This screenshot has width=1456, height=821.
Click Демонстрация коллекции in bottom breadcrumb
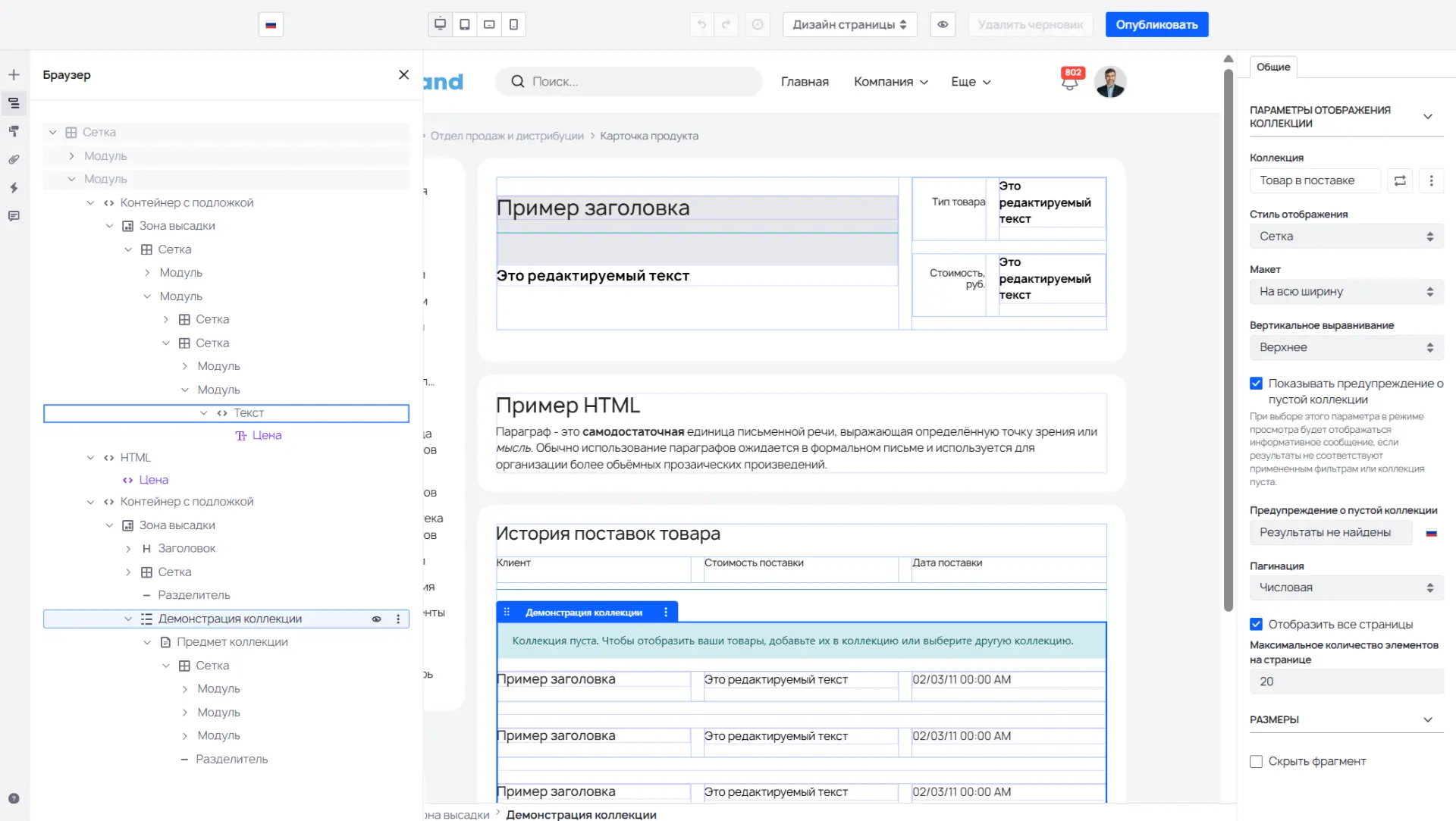point(581,814)
